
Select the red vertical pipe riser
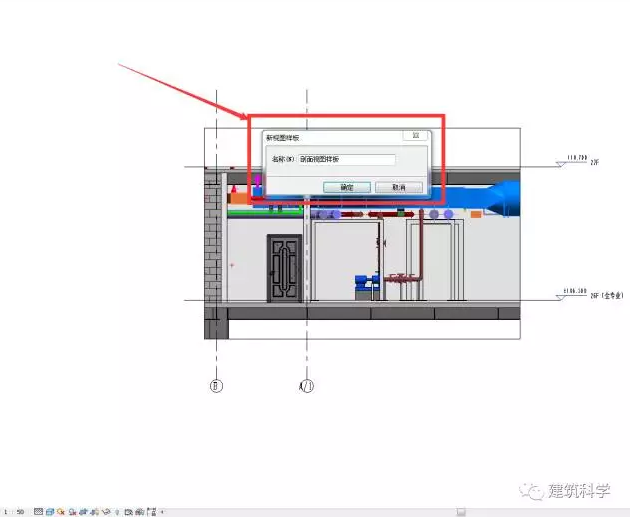421,245
